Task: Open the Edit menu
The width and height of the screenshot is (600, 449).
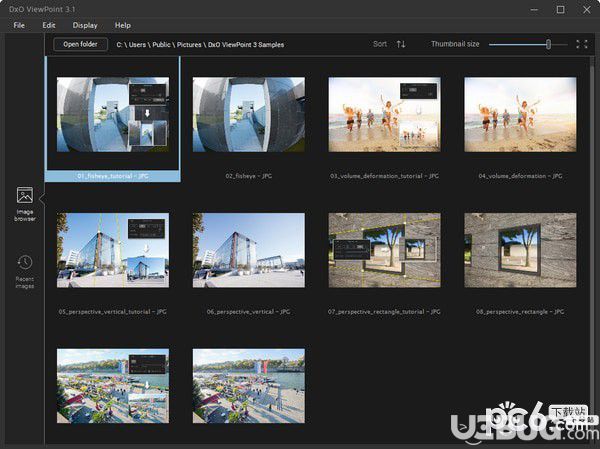Action: (49, 25)
